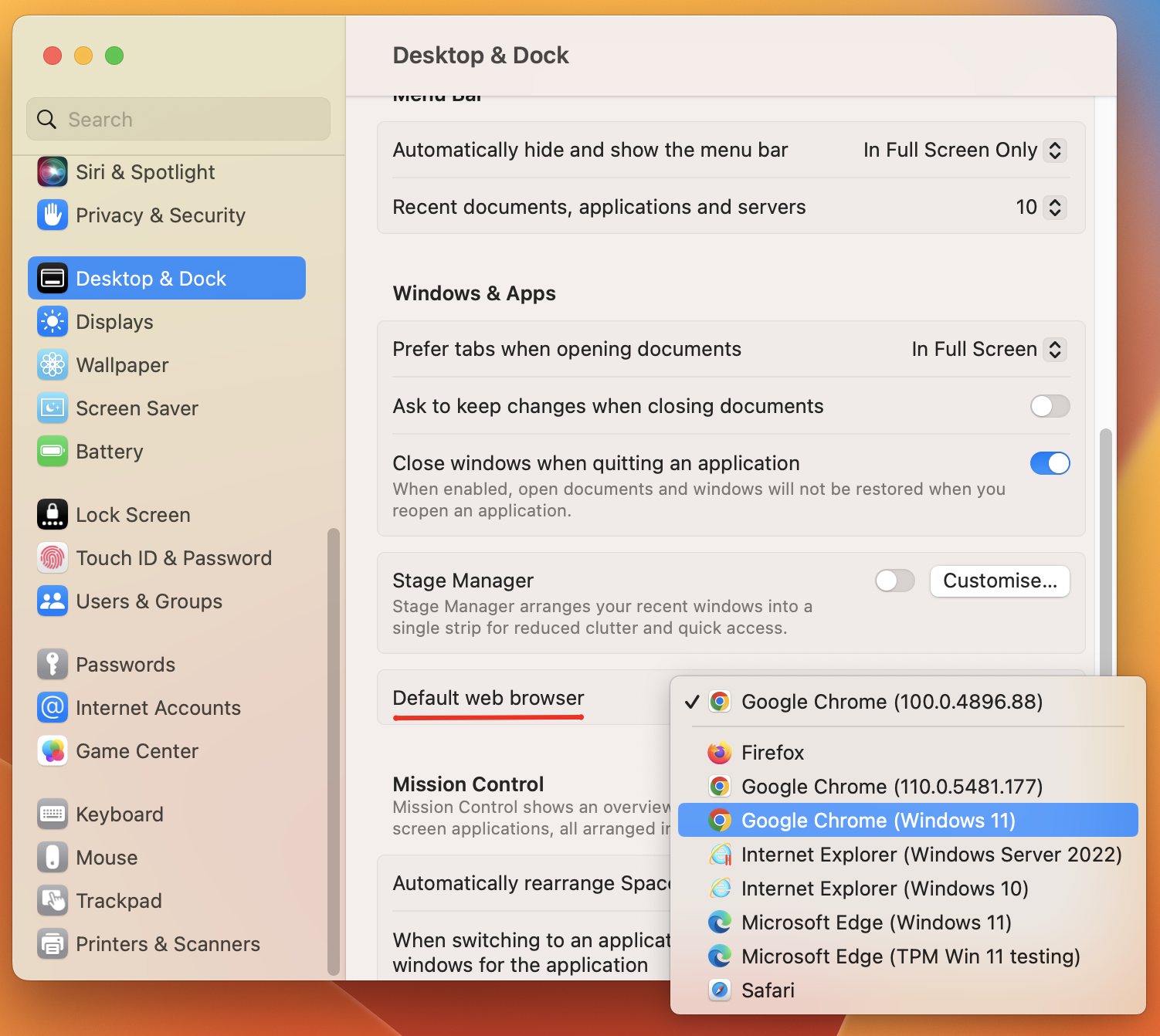The image size is (1160, 1036).
Task: Enable Ask to keep changes toggle
Action: click(x=1050, y=406)
